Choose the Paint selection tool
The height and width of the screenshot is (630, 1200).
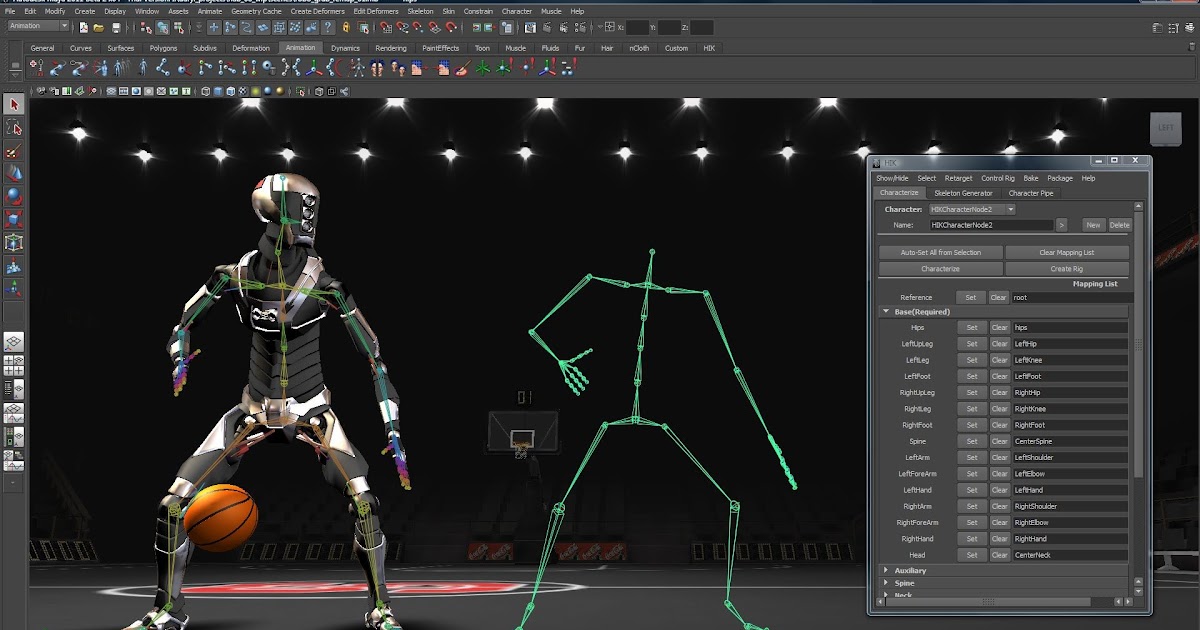(x=14, y=151)
